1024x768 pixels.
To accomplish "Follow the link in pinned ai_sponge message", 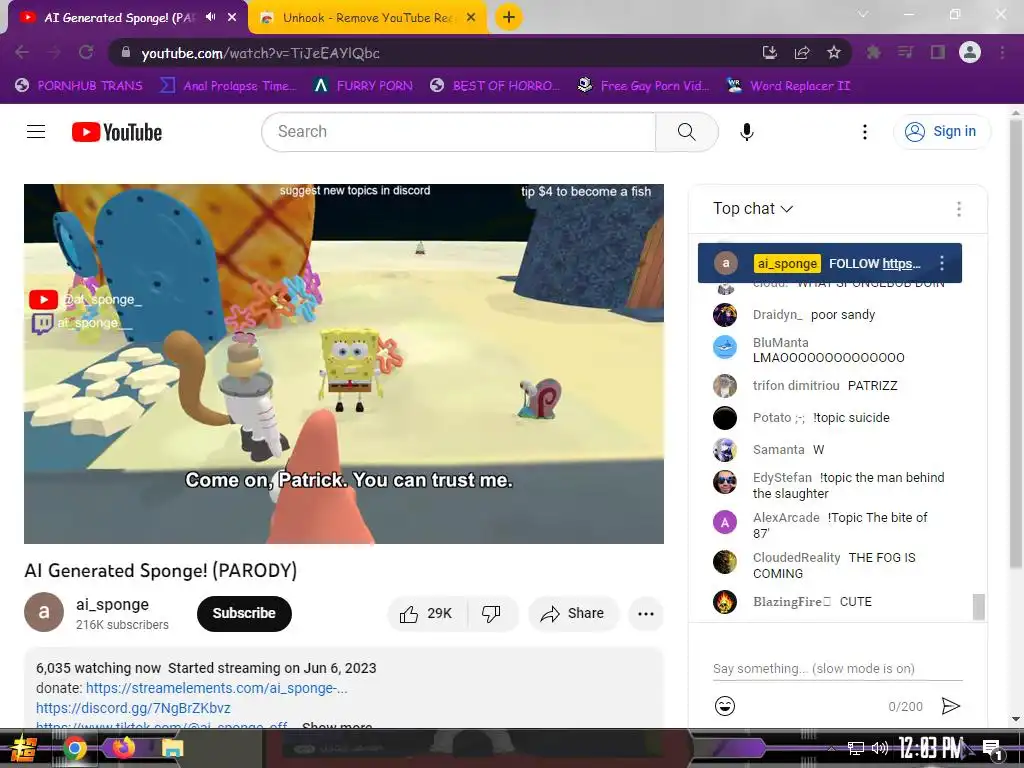I will 901,264.
